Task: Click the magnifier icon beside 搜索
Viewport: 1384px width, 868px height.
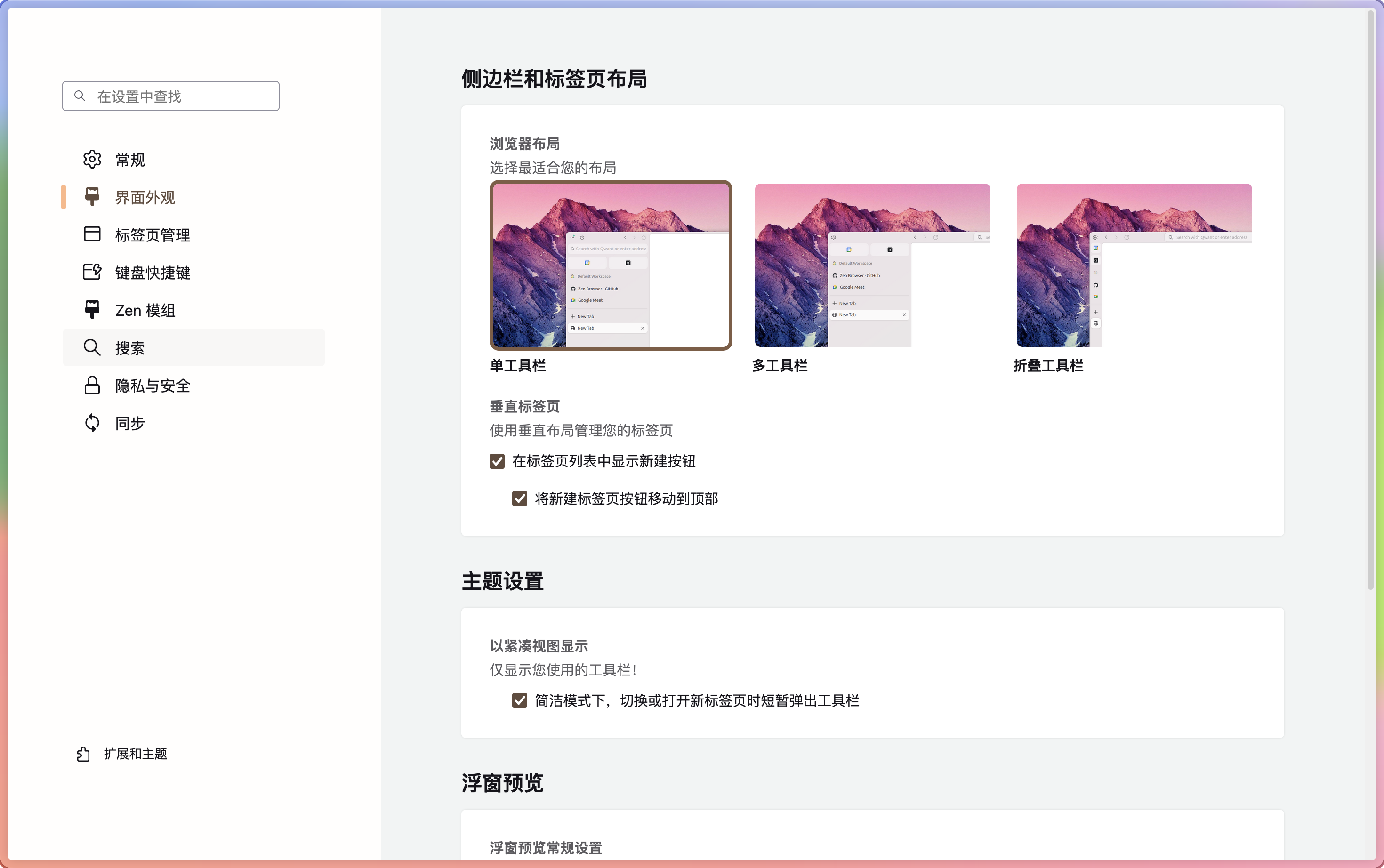Action: (92, 347)
